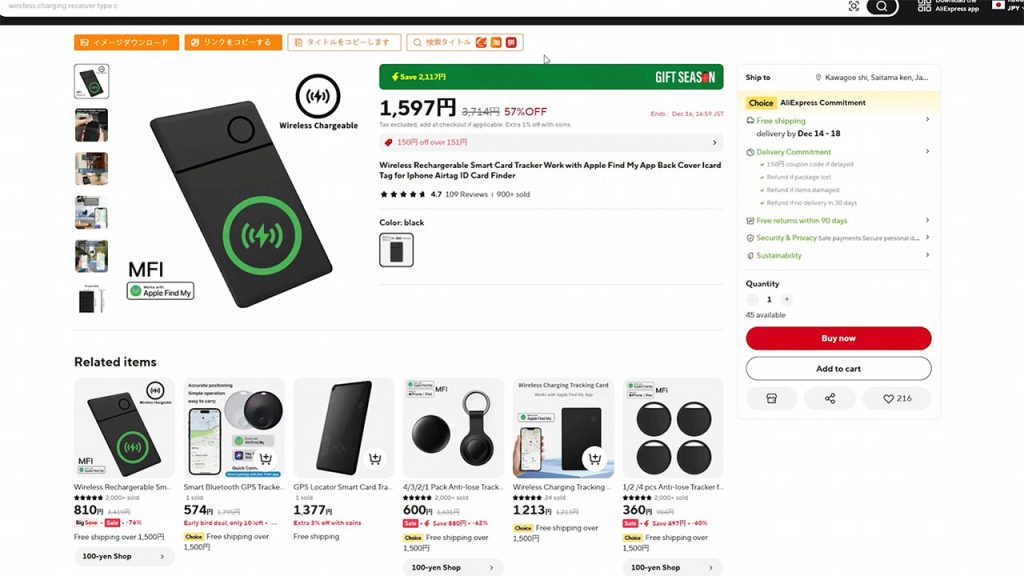1024x576 pixels.
Task: Expand Free returns within 90 days
Action: 927,220
